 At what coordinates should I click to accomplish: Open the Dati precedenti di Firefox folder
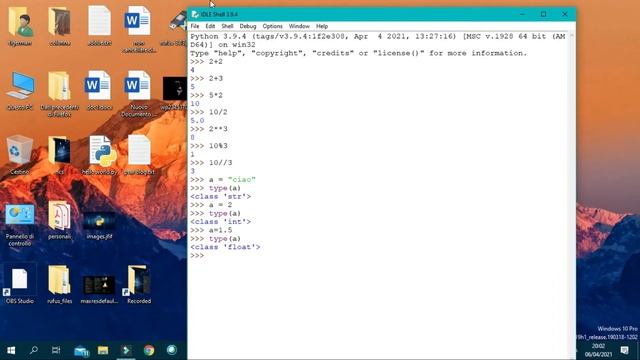(x=60, y=94)
